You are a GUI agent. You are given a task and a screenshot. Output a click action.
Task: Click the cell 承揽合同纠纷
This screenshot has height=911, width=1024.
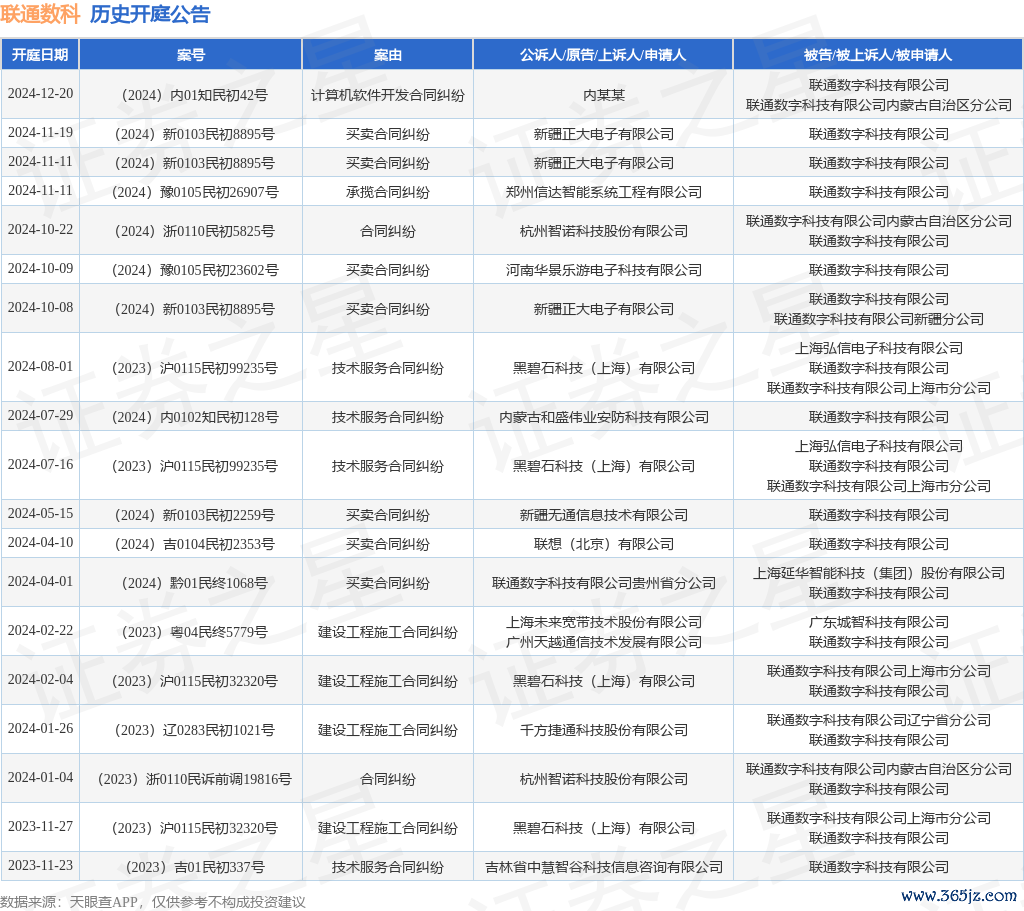click(387, 192)
